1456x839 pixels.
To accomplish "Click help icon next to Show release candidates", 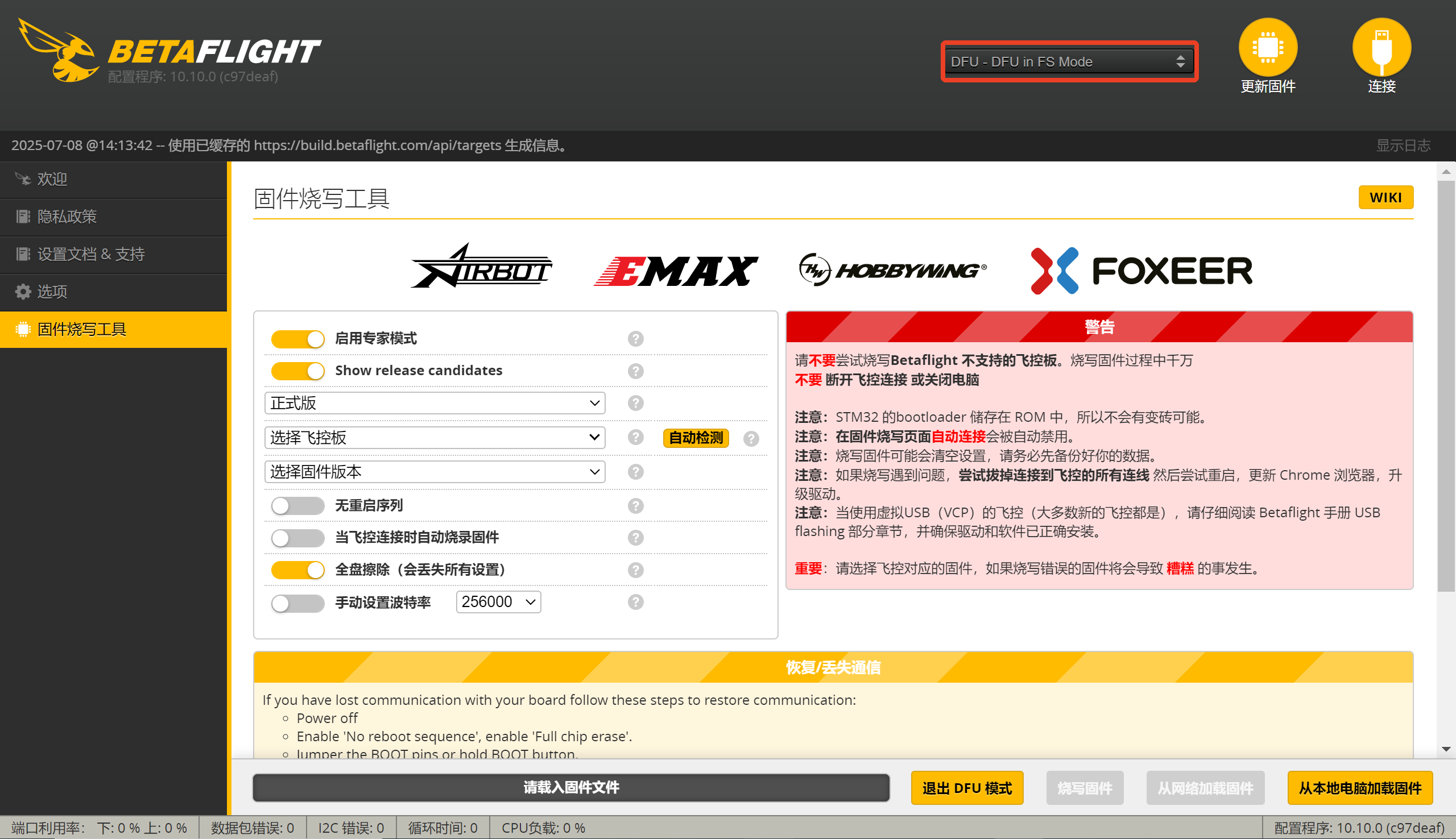I will [x=635, y=371].
